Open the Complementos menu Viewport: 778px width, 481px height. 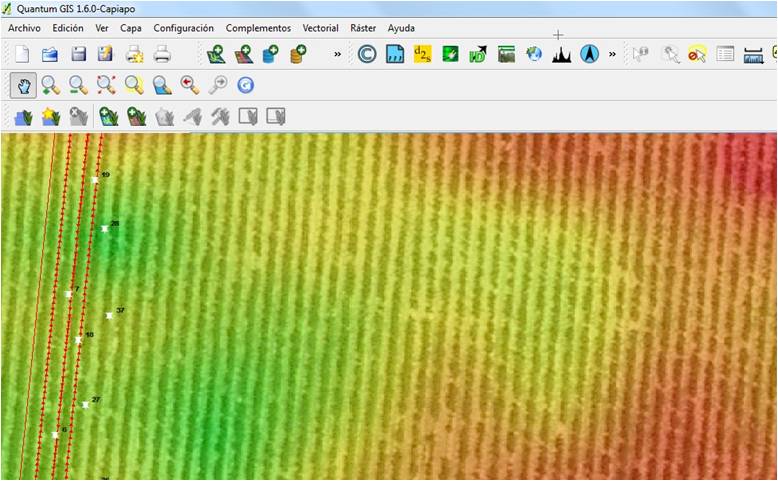click(x=258, y=28)
